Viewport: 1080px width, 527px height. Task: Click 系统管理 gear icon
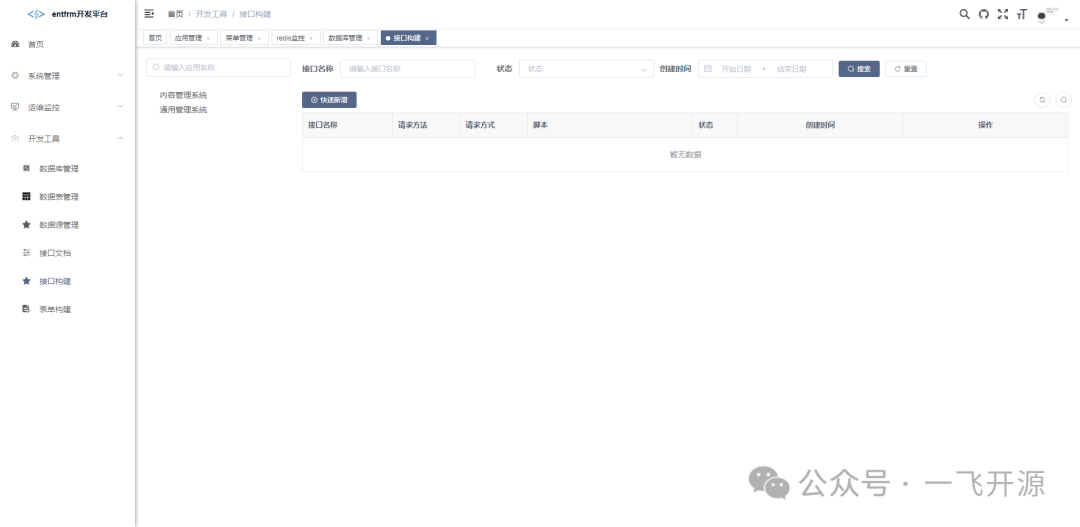(x=15, y=75)
